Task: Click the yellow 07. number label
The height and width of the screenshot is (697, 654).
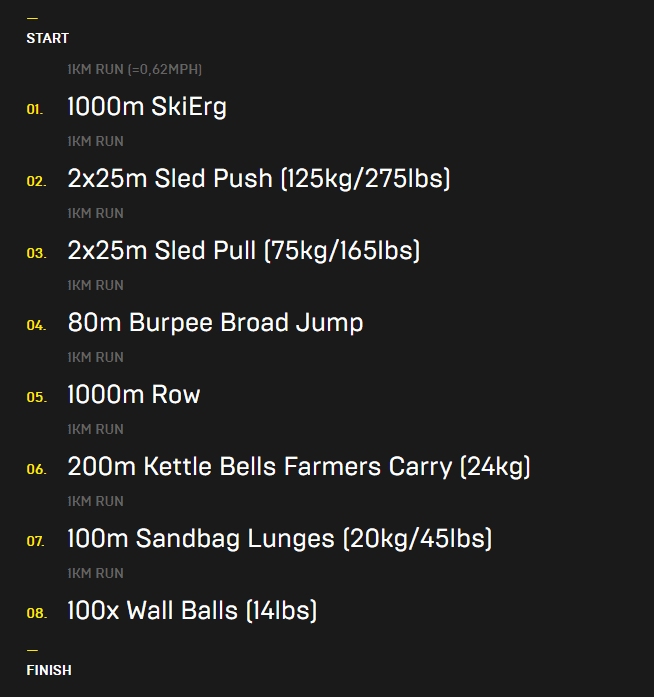Action: [x=36, y=541]
